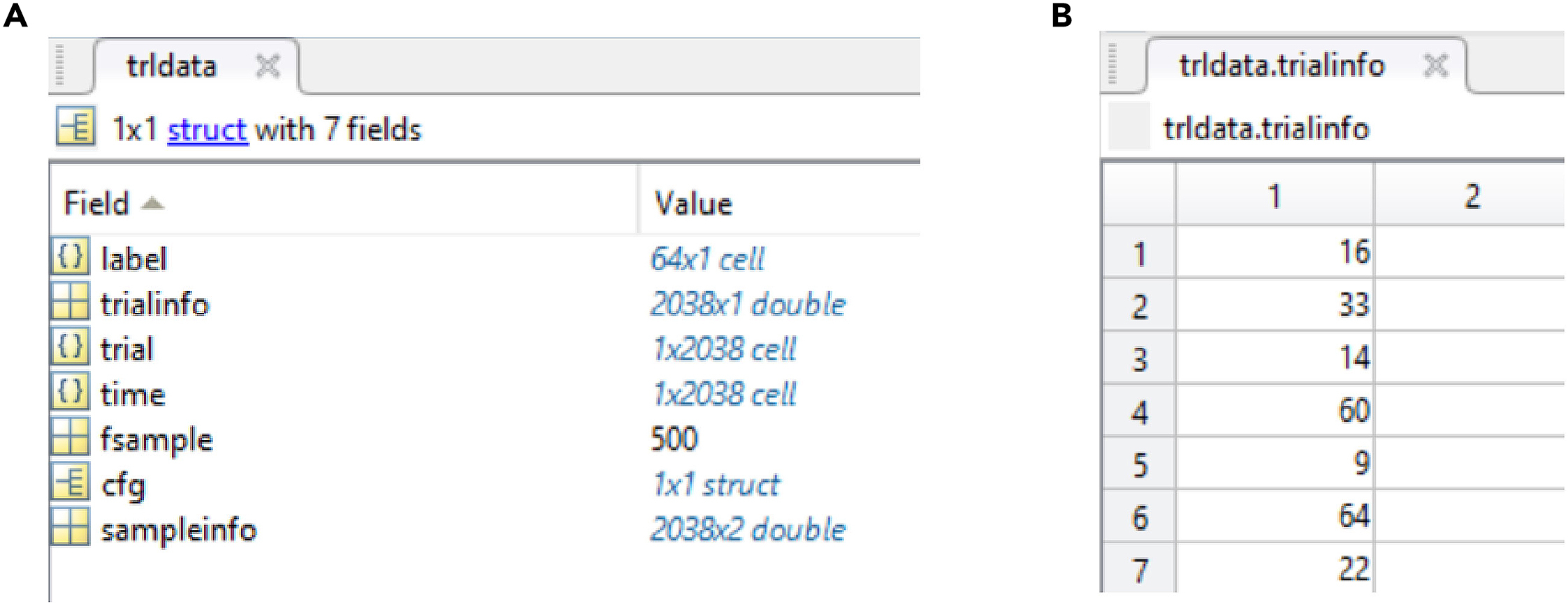Select column 1 header in trialinfo
The image size is (1568, 604).
coord(1275,196)
